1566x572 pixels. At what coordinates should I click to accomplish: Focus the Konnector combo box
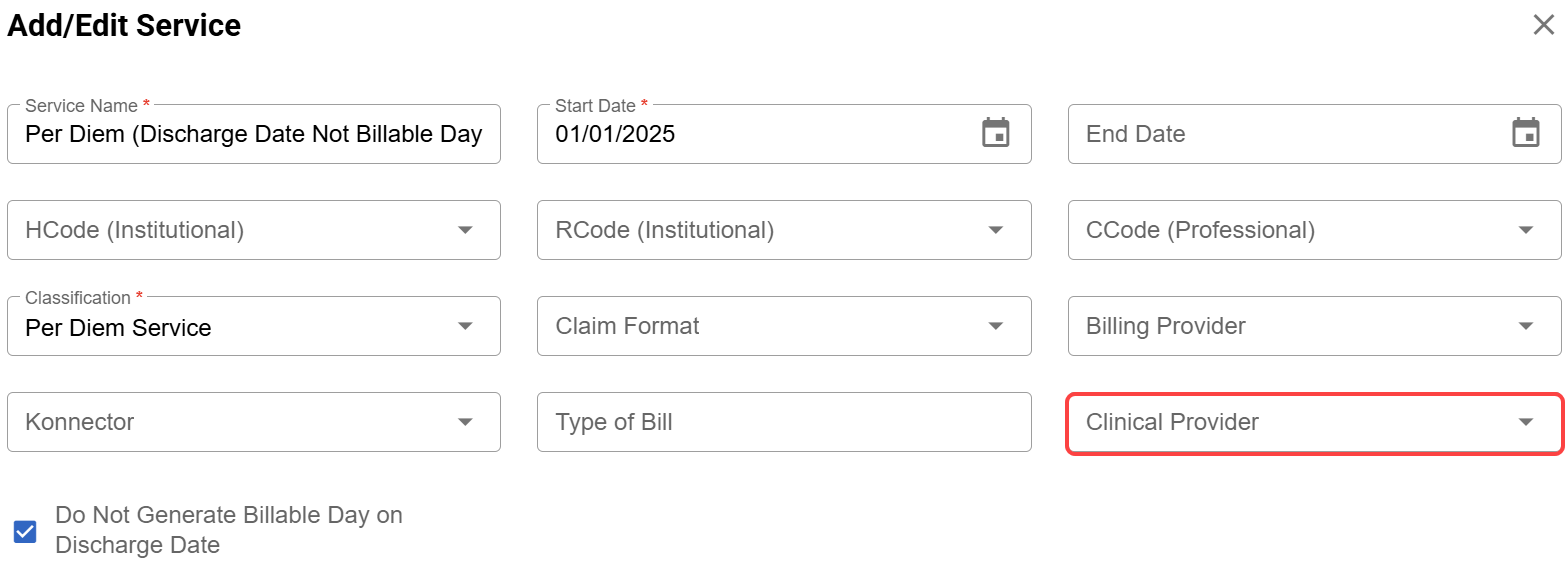[x=230, y=422]
